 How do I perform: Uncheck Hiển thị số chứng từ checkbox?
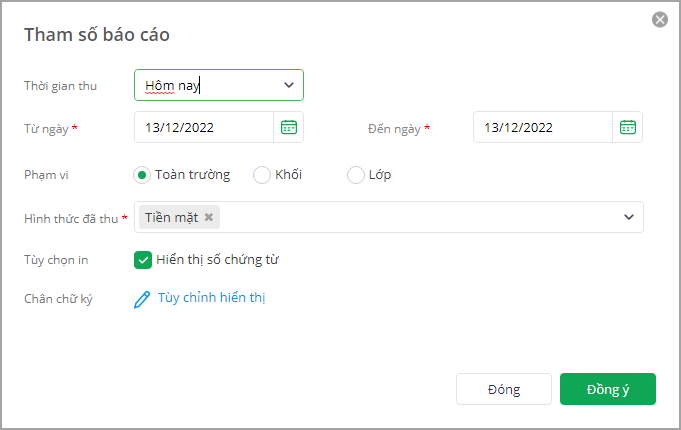pos(143,260)
